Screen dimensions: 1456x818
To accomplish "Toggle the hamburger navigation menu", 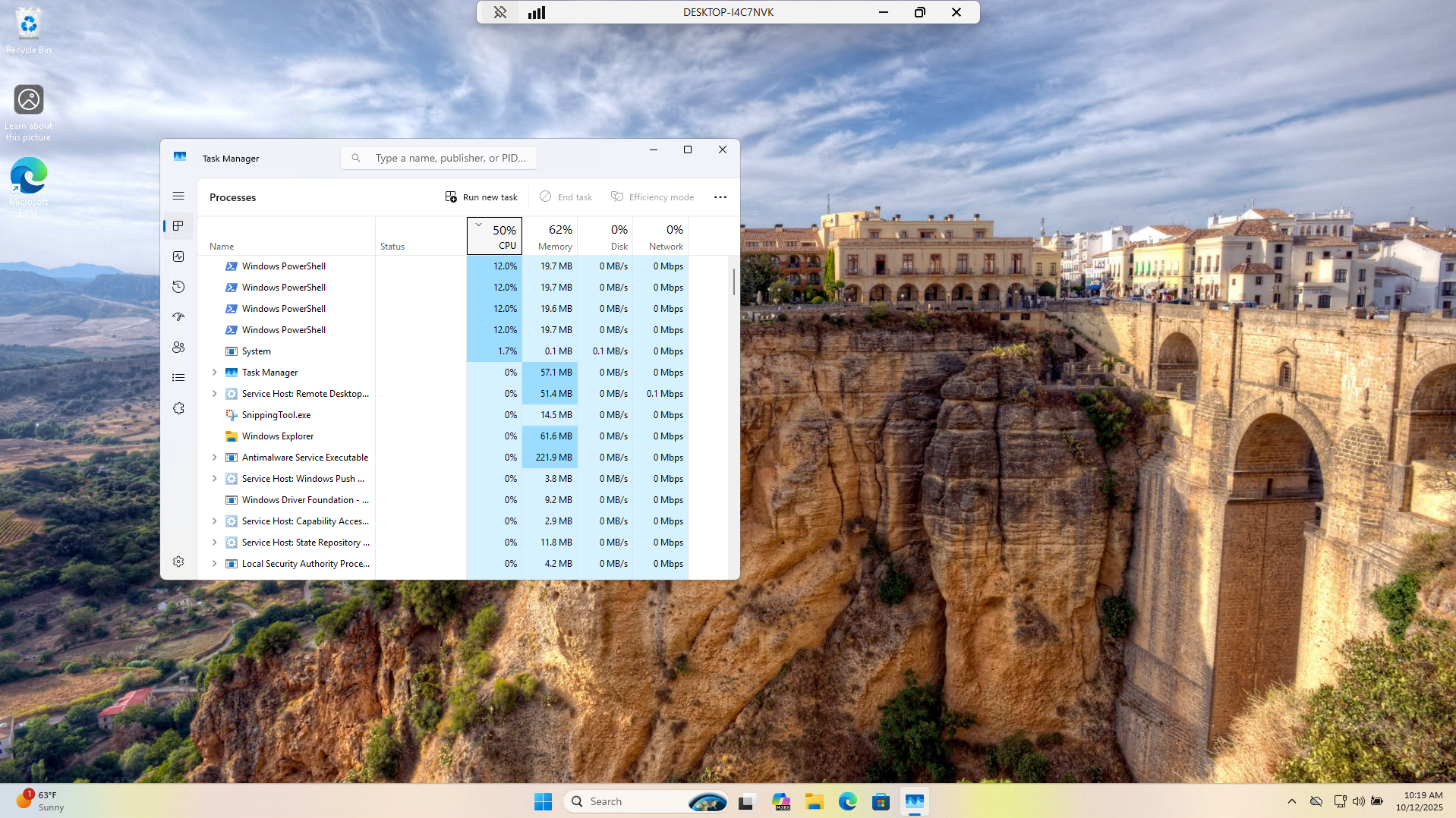I will point(178,196).
